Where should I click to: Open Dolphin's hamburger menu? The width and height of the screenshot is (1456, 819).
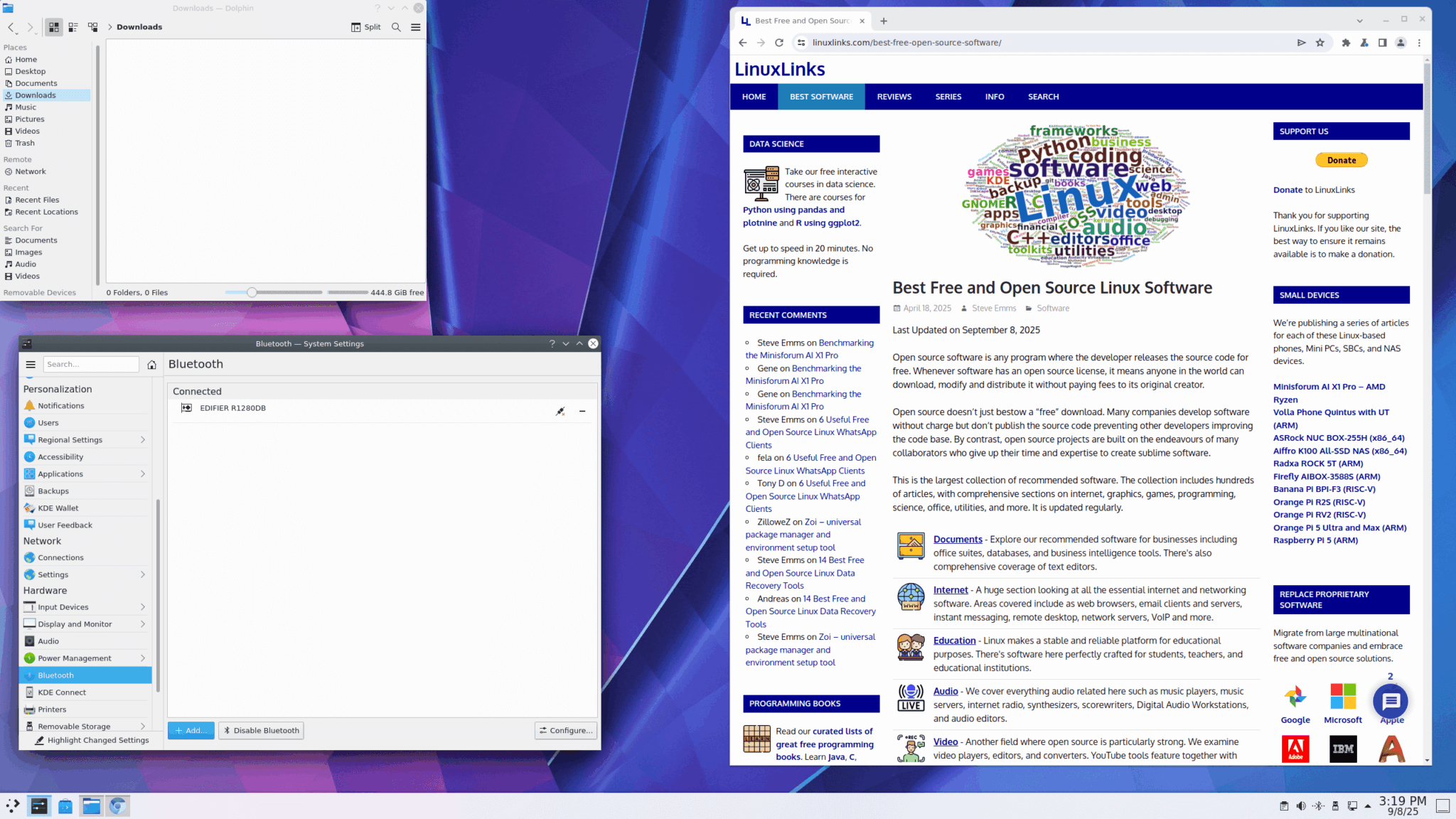coord(416,27)
